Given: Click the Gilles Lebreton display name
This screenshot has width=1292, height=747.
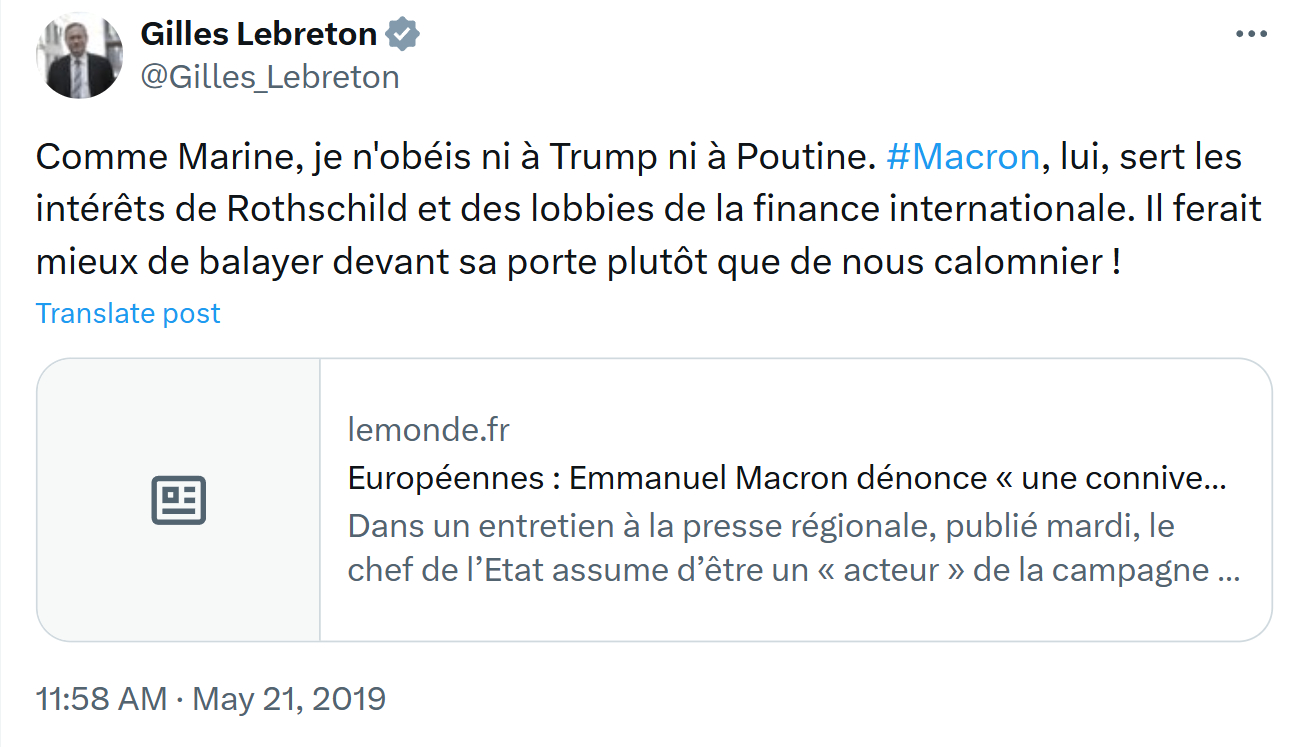Looking at the screenshot, I should (258, 35).
